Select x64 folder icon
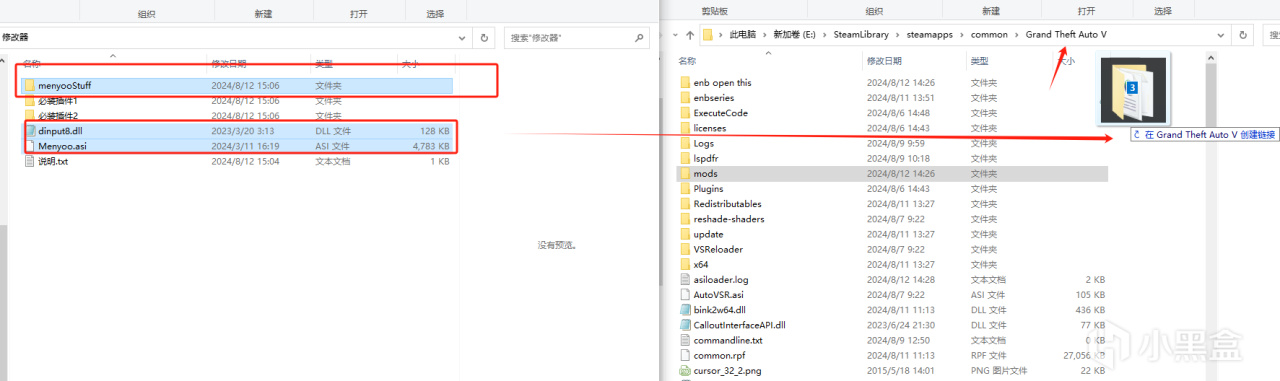This screenshot has width=1280, height=381. (685, 264)
